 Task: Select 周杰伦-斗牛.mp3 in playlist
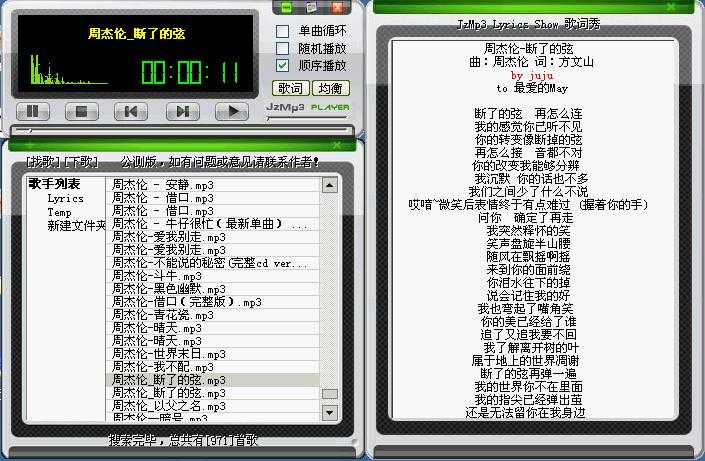coord(213,276)
